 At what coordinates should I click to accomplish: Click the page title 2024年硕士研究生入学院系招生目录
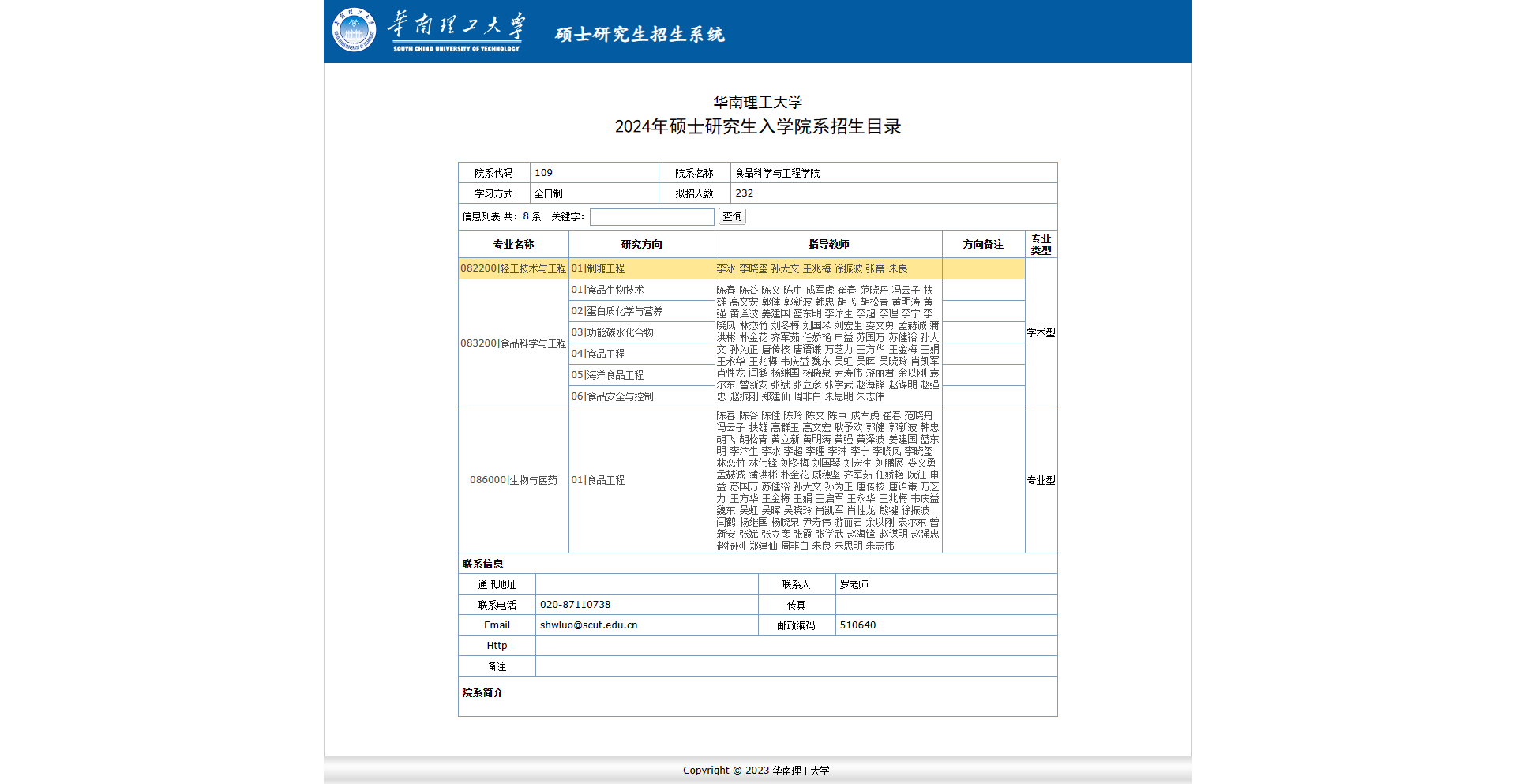coord(758,126)
